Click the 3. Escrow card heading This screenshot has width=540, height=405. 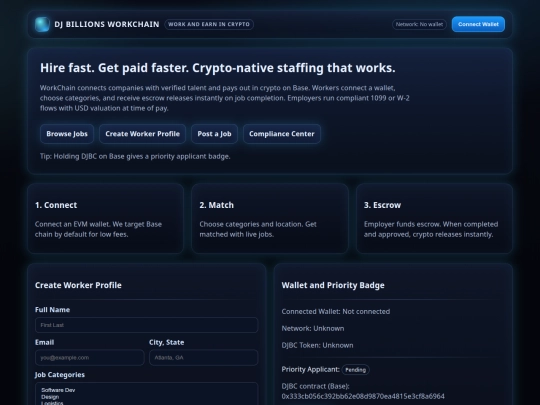pos(382,205)
